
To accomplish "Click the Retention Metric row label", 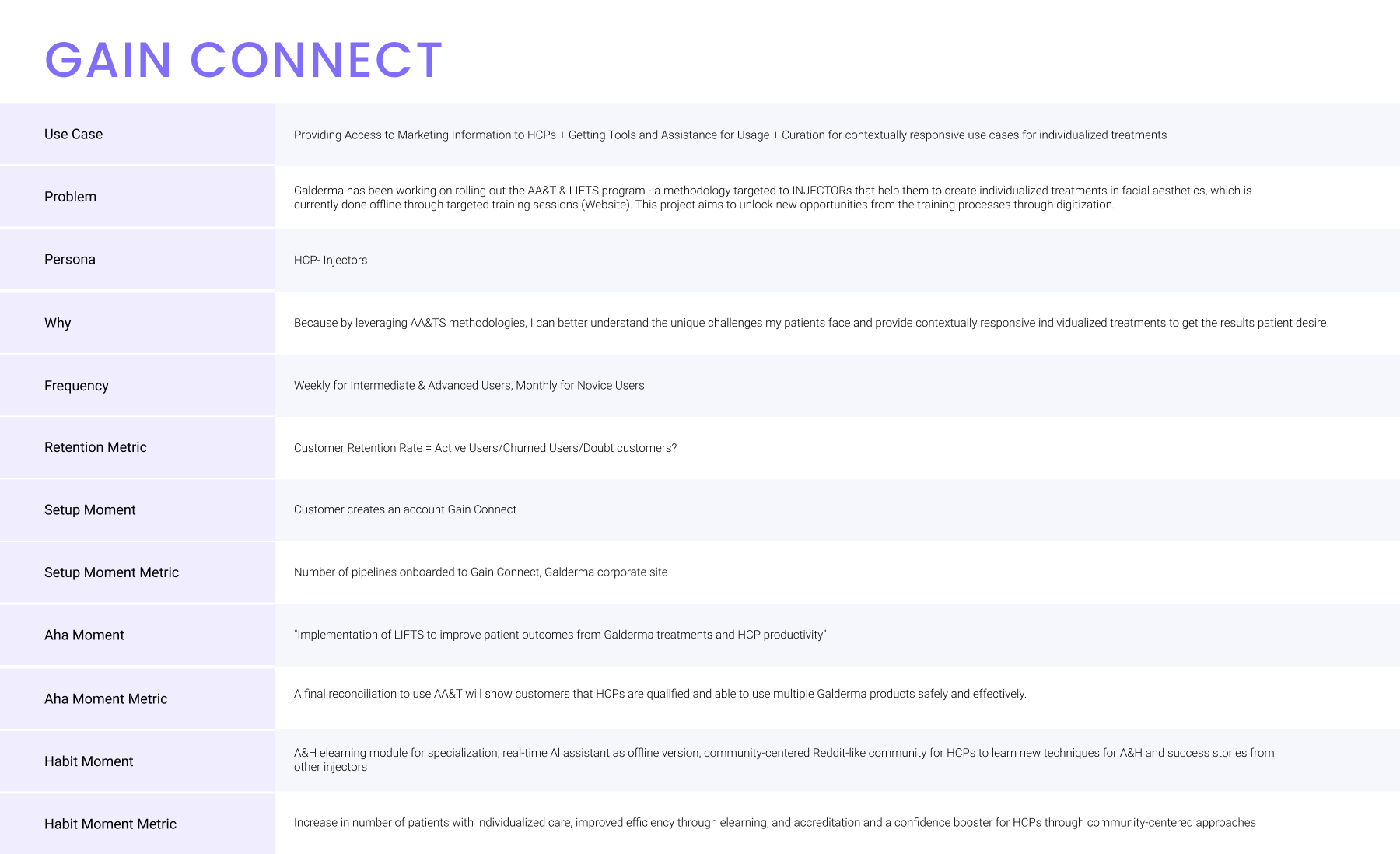I will pyautogui.click(x=95, y=447).
